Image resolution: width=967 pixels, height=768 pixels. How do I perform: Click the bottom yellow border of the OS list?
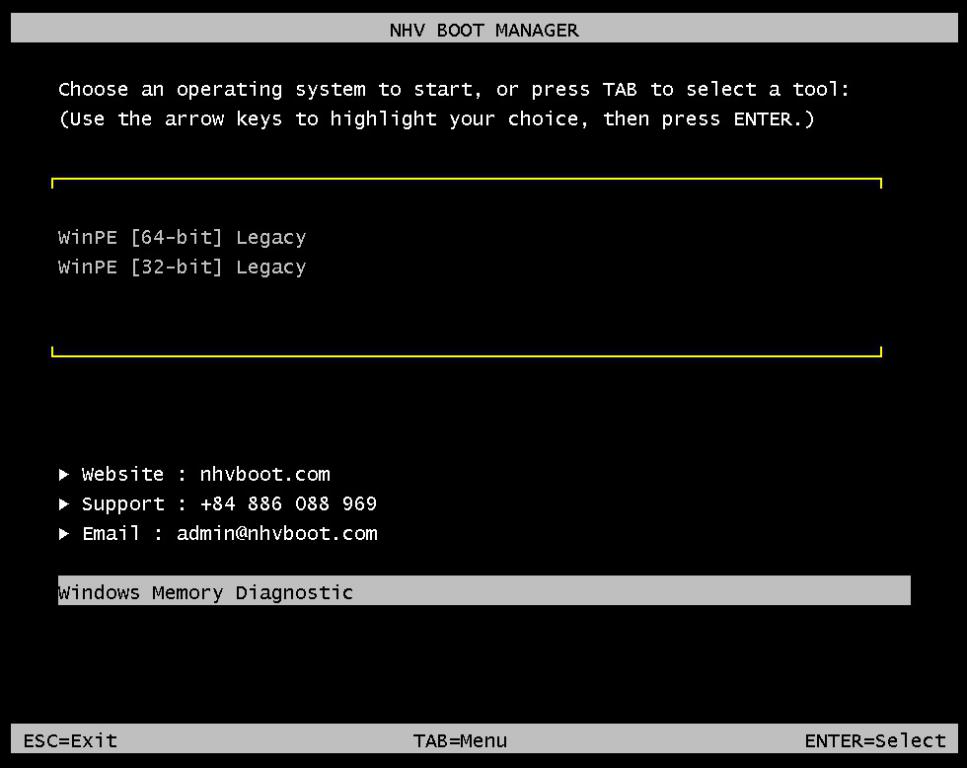tap(466, 355)
